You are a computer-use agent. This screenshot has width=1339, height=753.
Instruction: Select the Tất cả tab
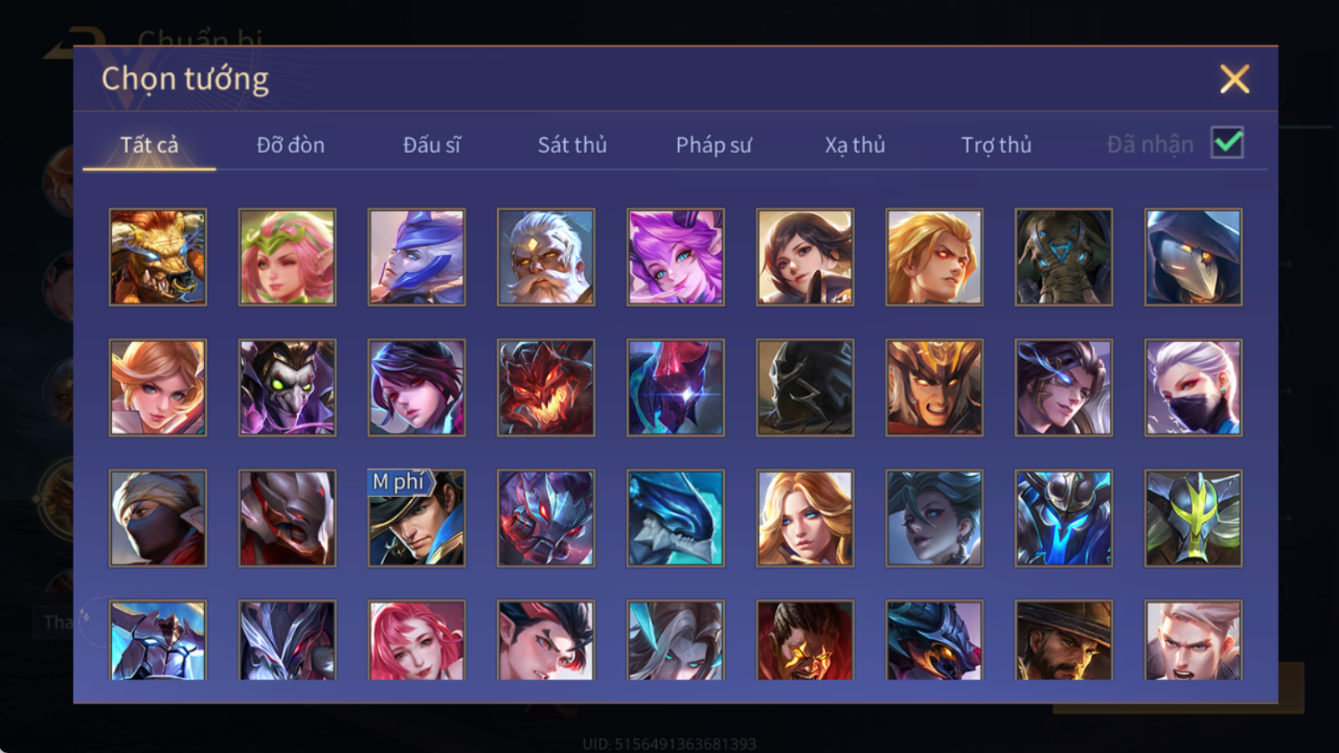coord(149,145)
